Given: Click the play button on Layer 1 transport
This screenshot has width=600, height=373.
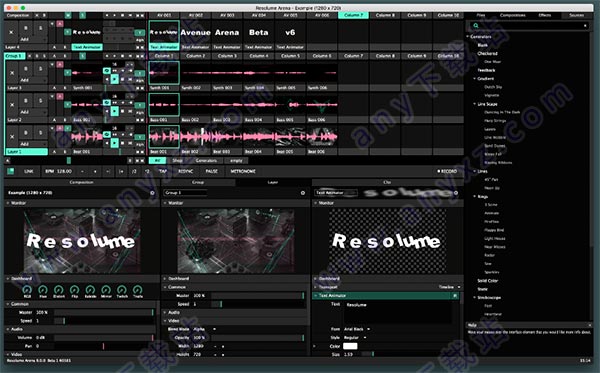Looking at the screenshot, I should click(114, 143).
